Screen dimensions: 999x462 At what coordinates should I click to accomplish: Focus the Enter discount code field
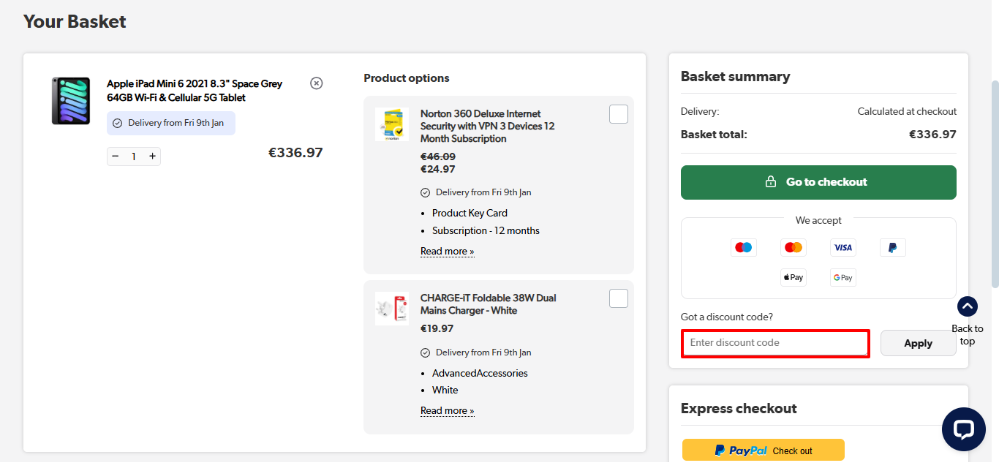coord(775,343)
